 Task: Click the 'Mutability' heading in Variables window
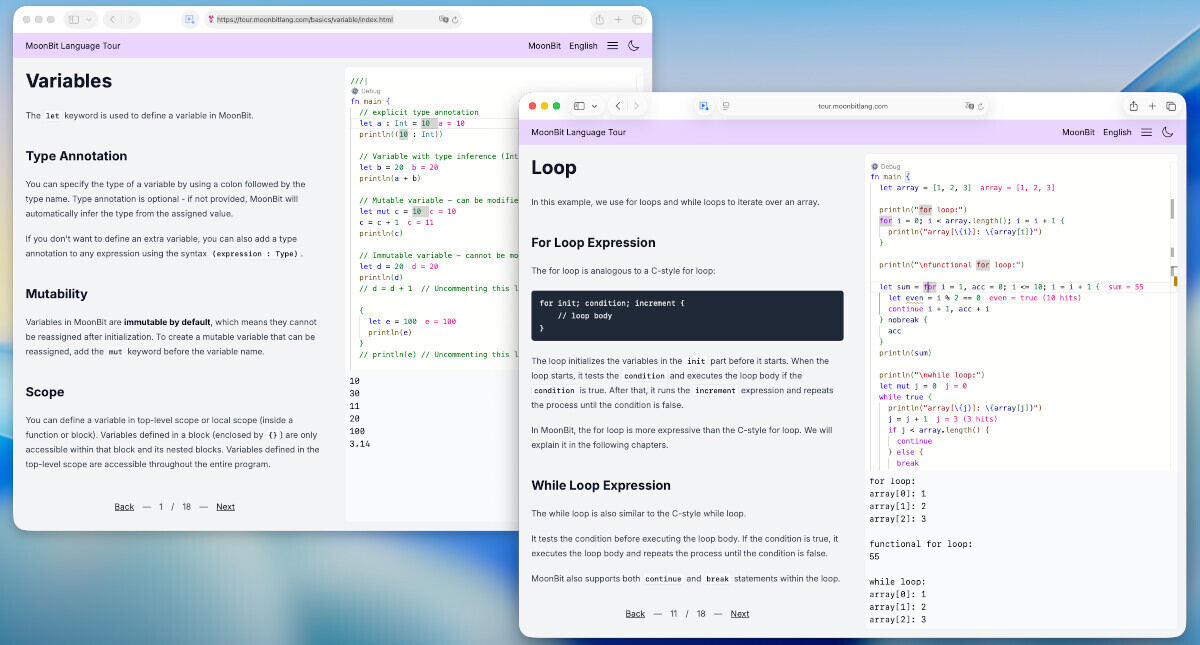pos(57,294)
